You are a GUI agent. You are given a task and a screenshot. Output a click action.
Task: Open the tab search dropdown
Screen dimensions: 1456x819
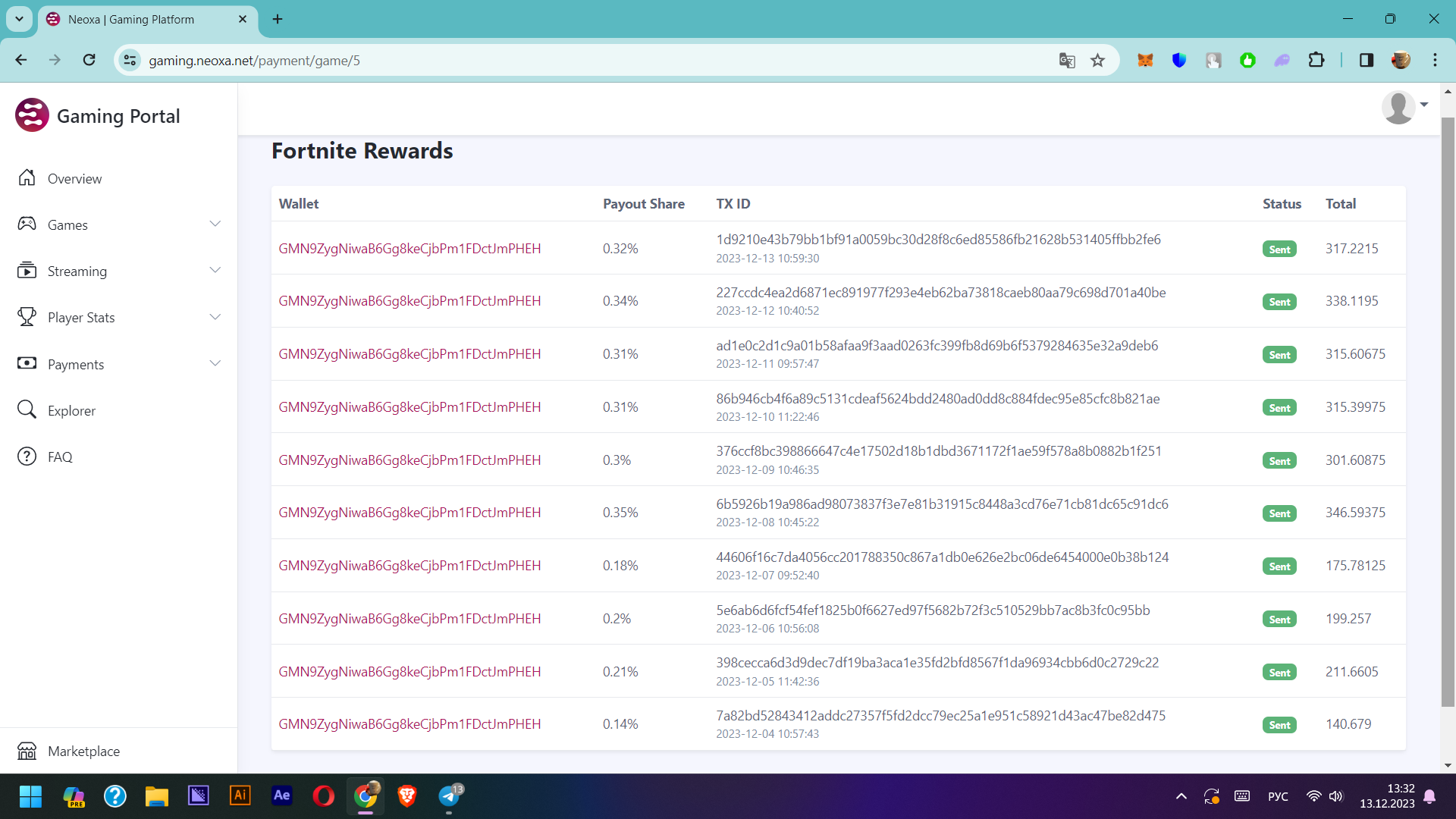[19, 19]
